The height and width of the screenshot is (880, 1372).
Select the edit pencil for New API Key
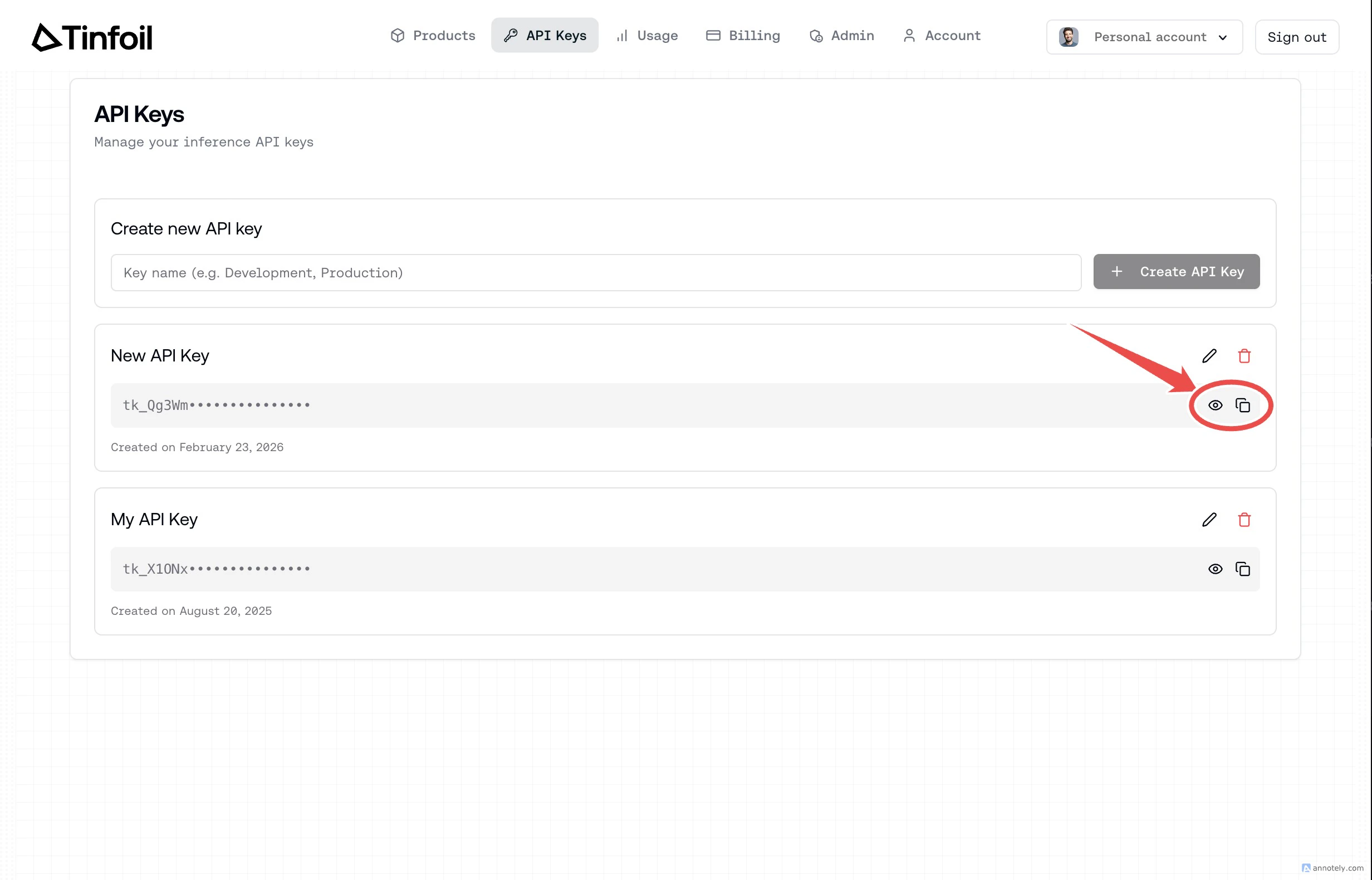pyautogui.click(x=1209, y=355)
